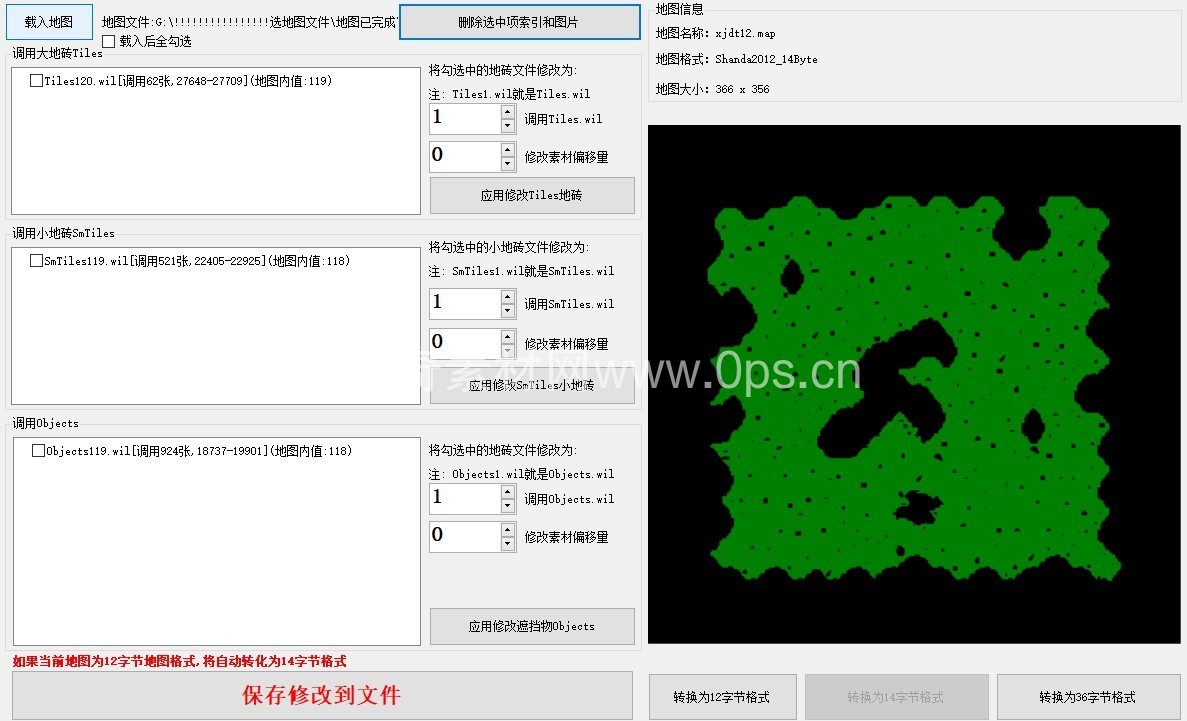
Task: Click 删除选中项索引和图片 button
Action: coord(519,22)
